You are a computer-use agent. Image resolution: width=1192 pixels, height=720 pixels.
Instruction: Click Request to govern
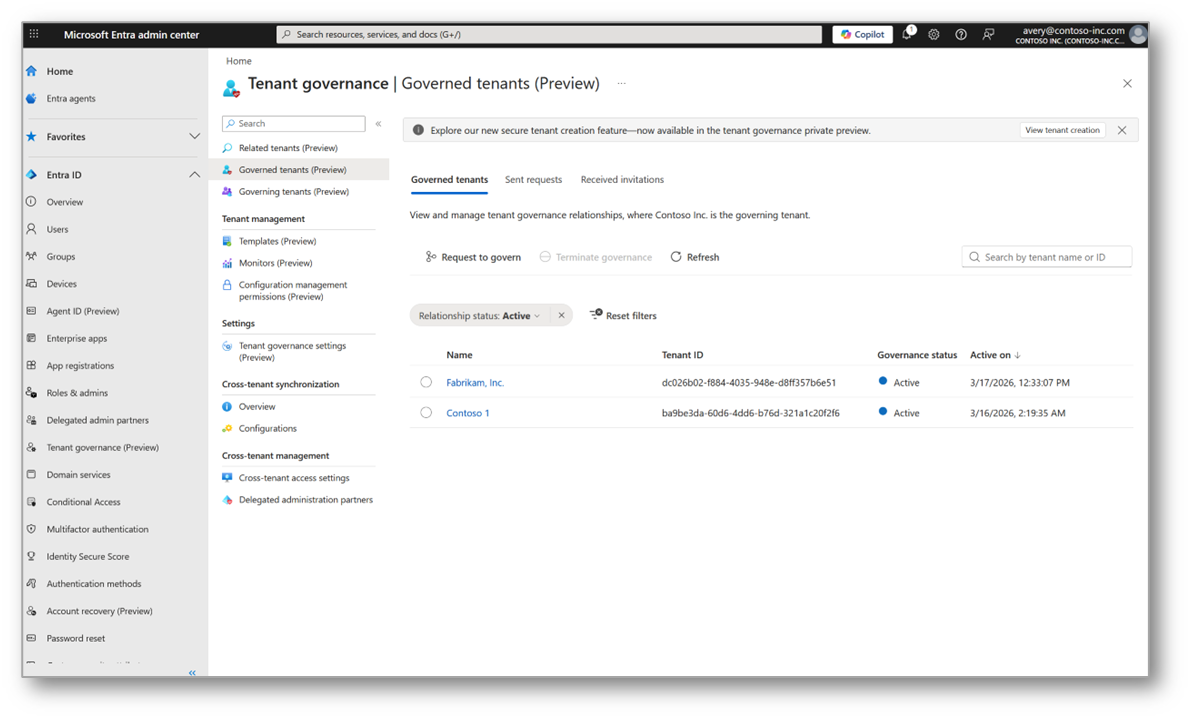point(473,257)
